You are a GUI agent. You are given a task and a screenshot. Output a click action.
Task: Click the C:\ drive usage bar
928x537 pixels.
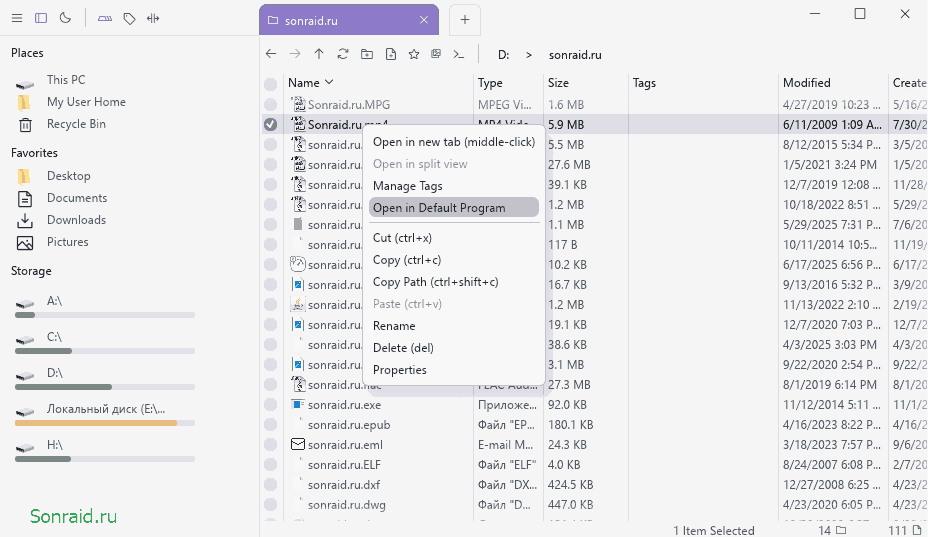[x=105, y=351]
